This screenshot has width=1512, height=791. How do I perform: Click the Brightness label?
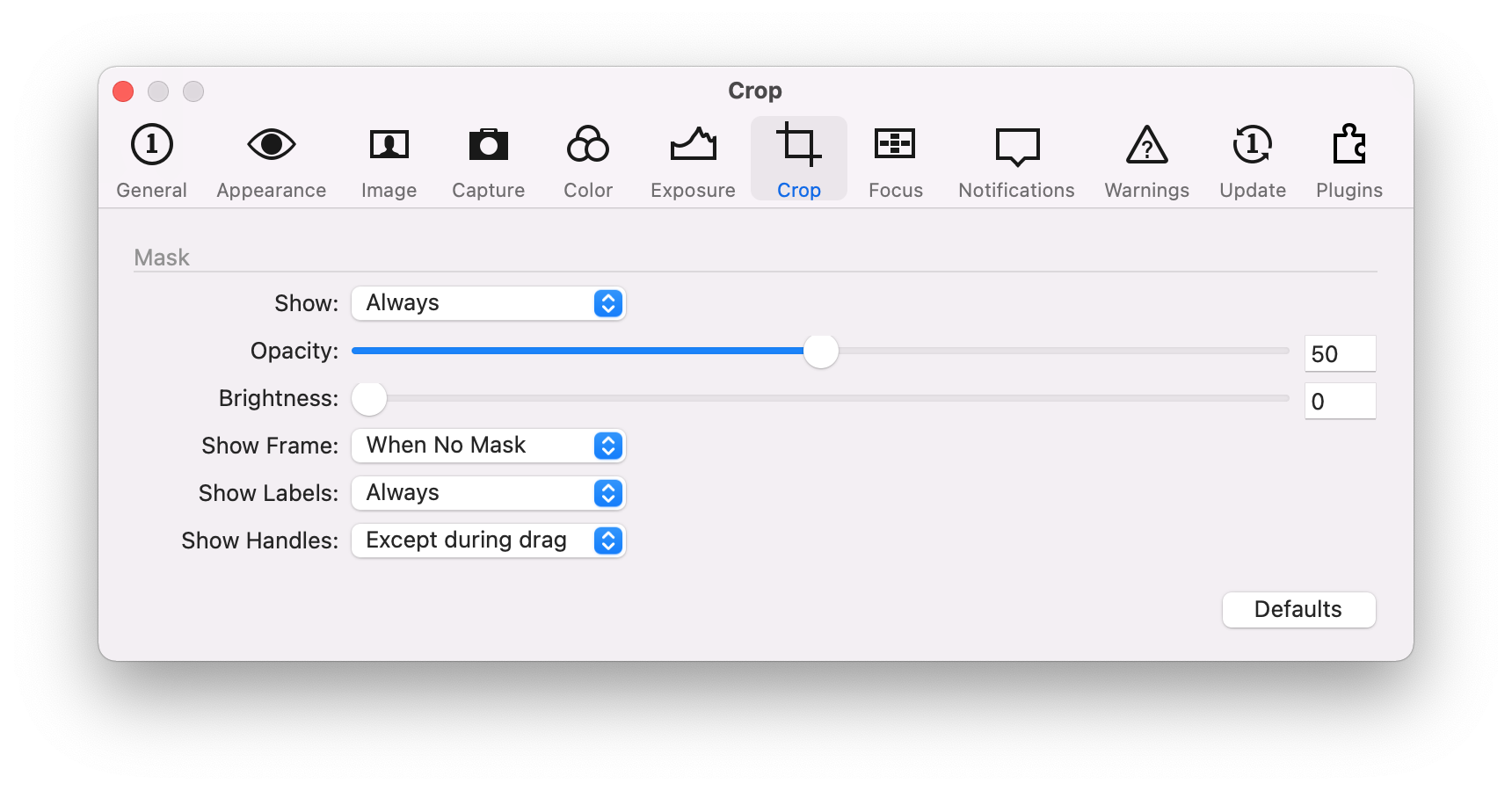[x=278, y=398]
